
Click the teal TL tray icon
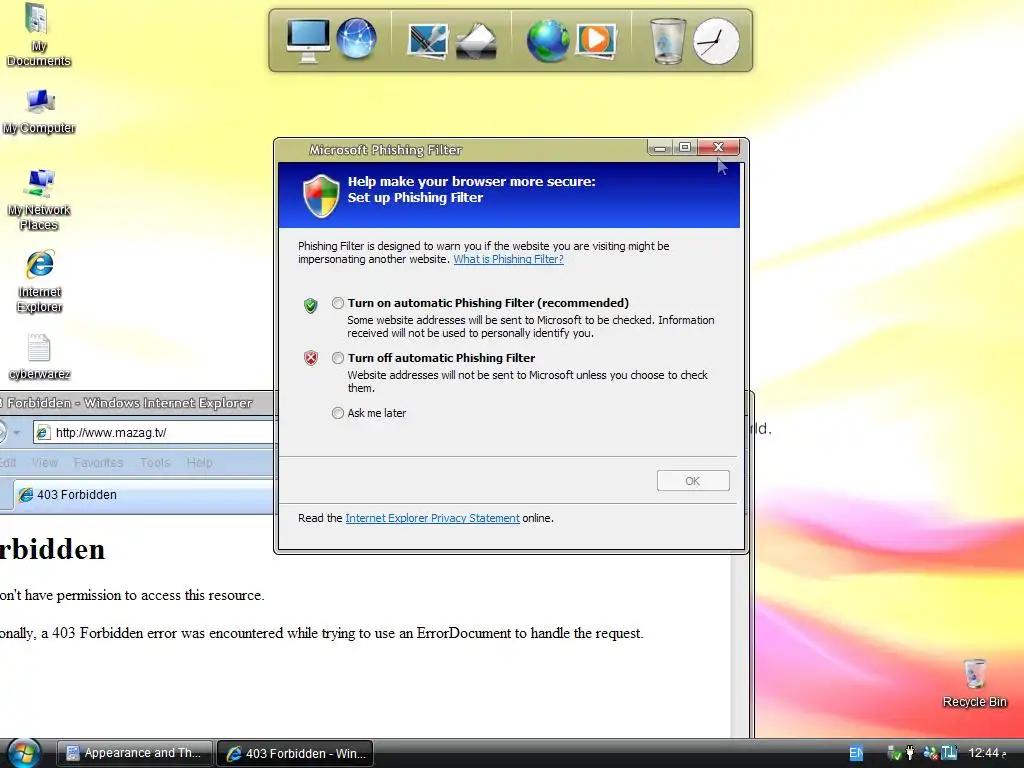pos(949,753)
